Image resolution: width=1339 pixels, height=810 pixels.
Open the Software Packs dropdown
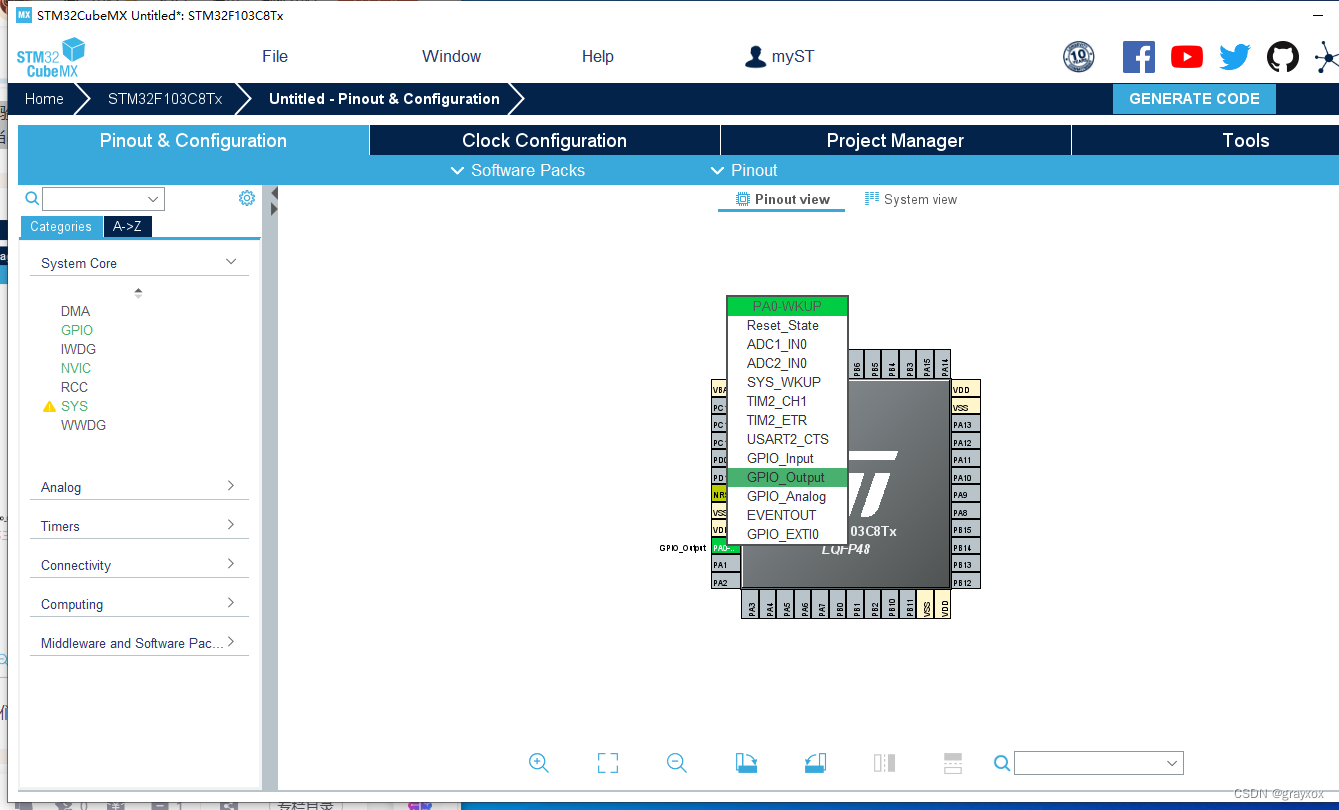pyautogui.click(x=518, y=170)
